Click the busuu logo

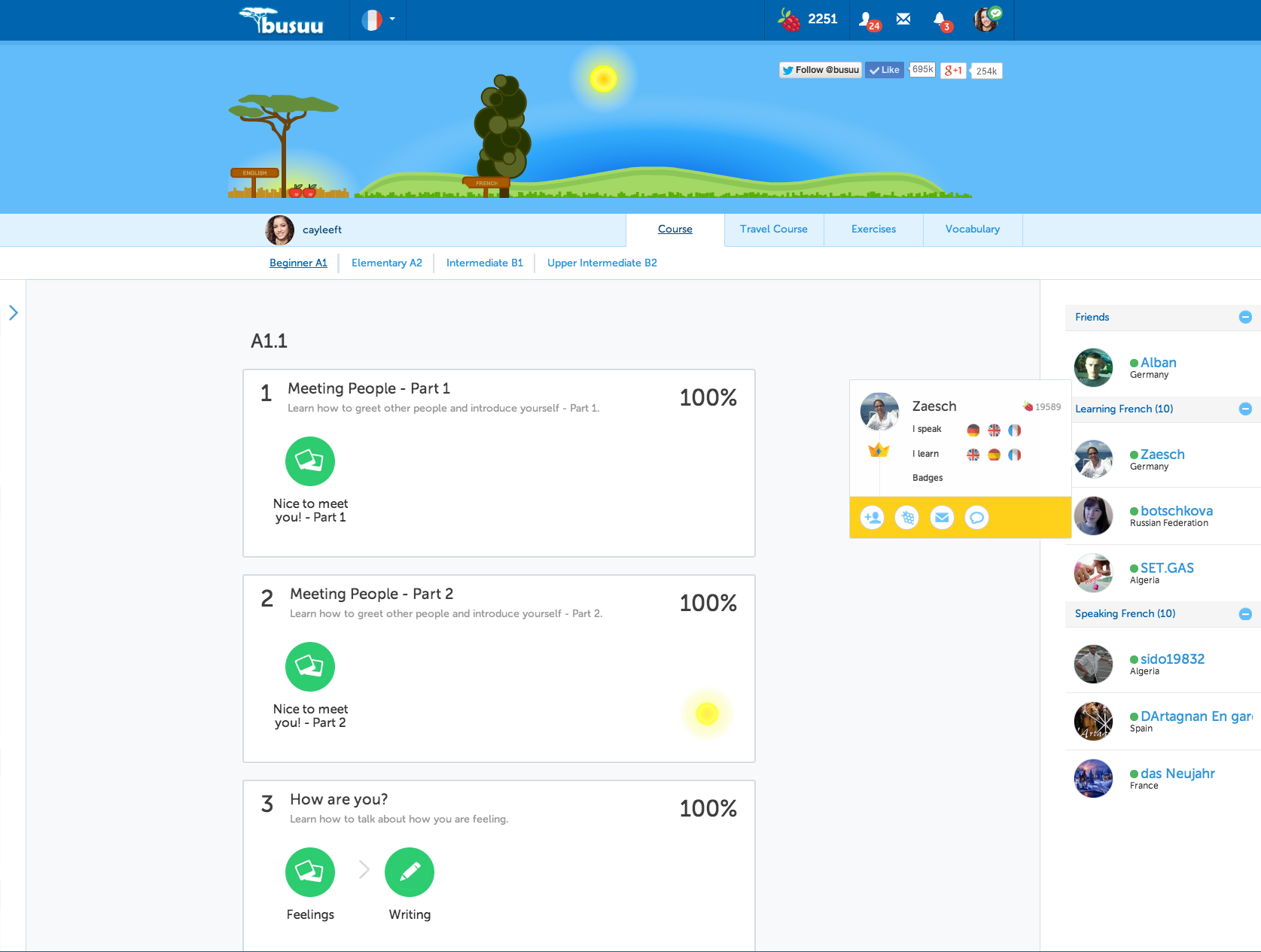point(282,20)
